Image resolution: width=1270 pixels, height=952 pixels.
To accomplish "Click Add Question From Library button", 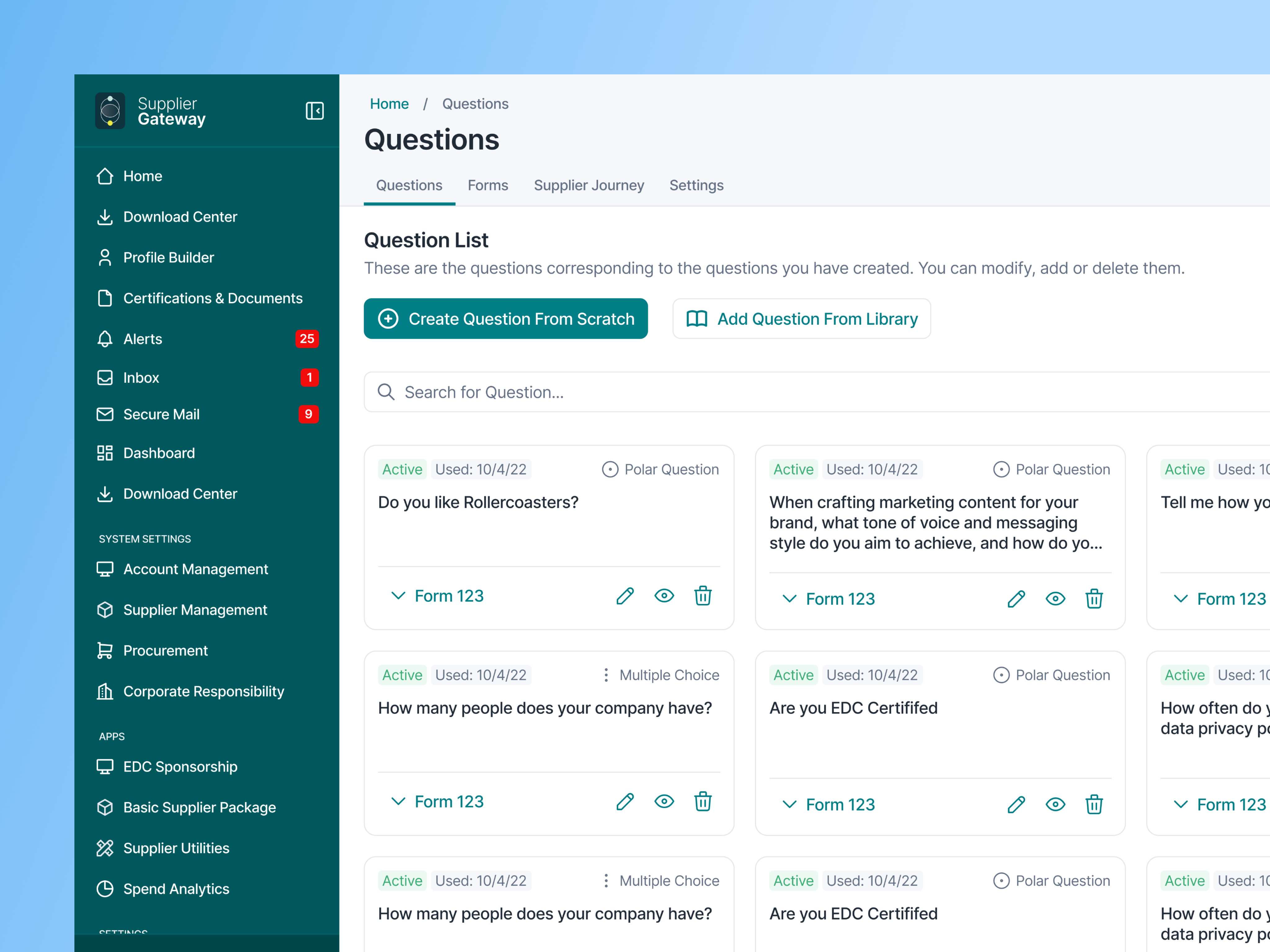I will point(802,319).
